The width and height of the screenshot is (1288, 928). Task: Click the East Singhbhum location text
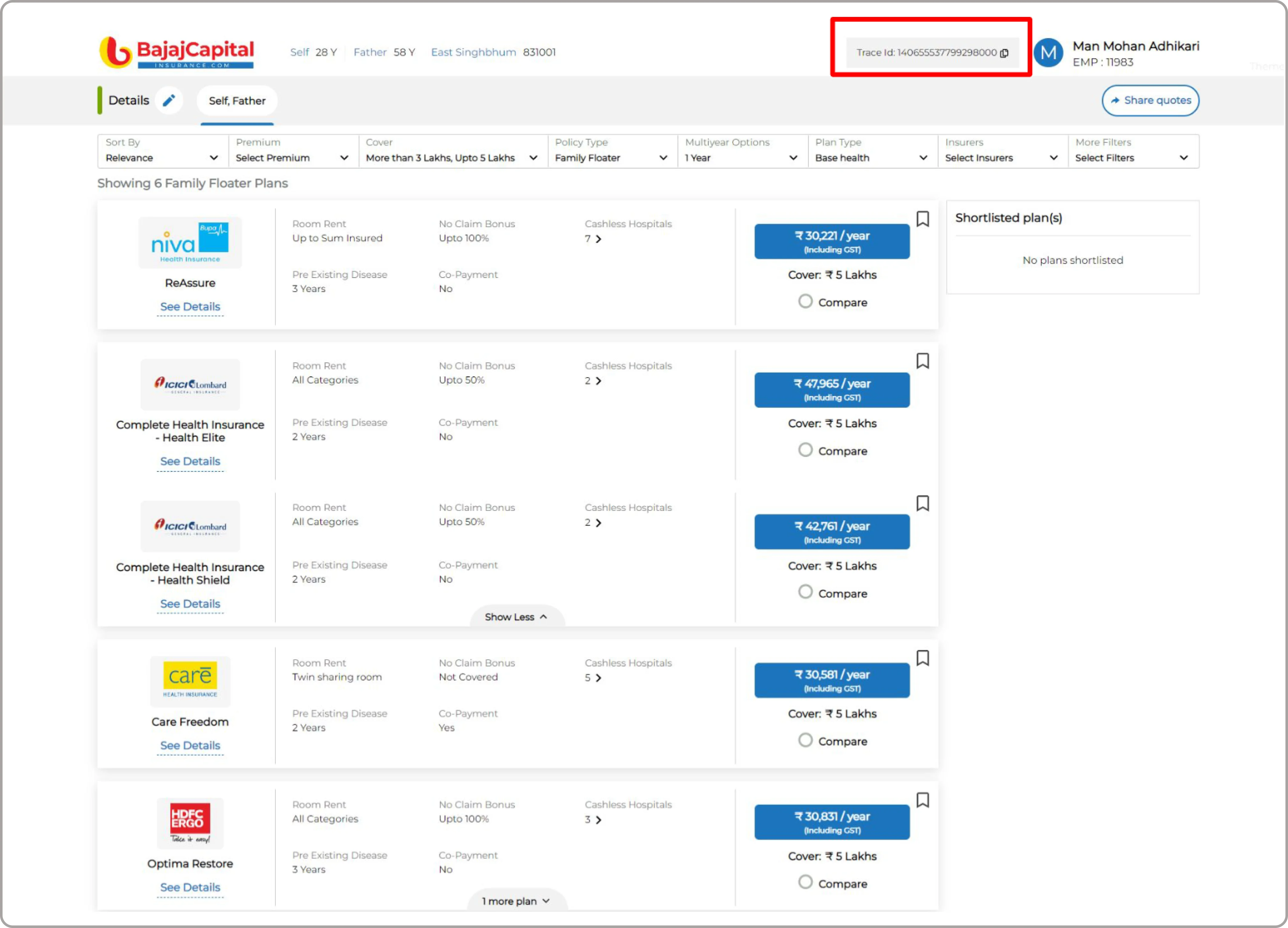[x=473, y=52]
